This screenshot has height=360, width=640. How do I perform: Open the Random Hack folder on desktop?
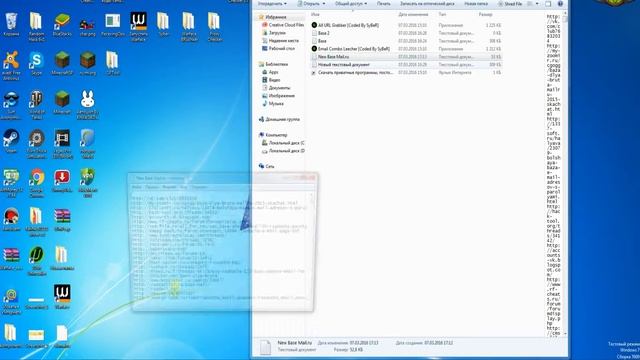click(36, 27)
